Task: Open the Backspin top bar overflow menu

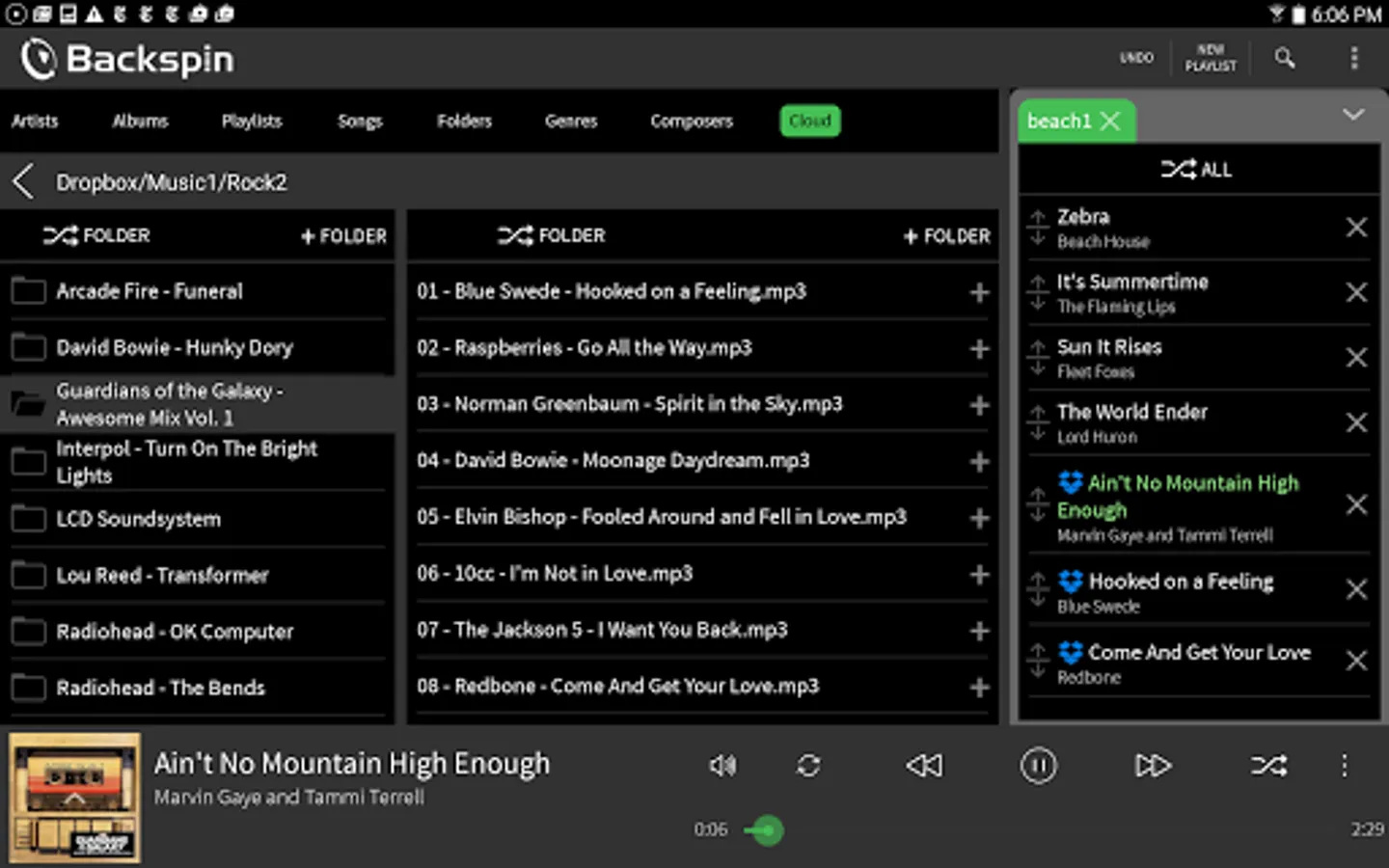Action: (1354, 58)
